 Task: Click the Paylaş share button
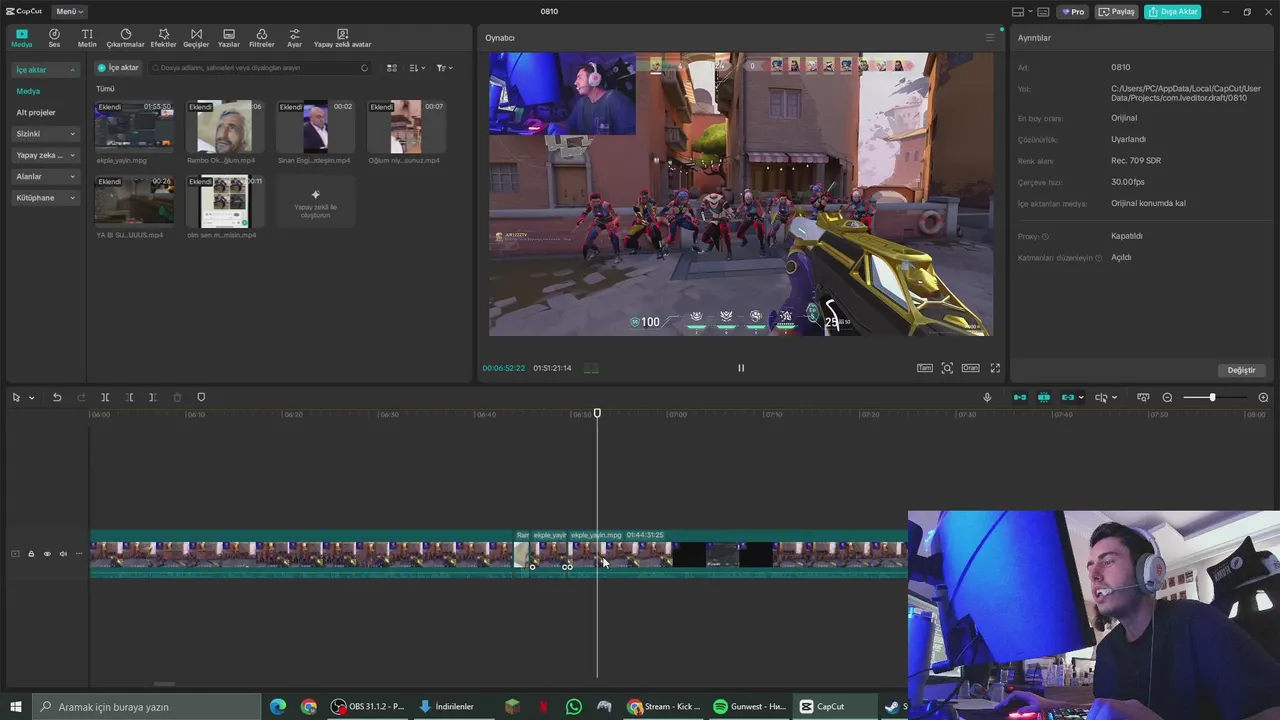coord(1117,12)
